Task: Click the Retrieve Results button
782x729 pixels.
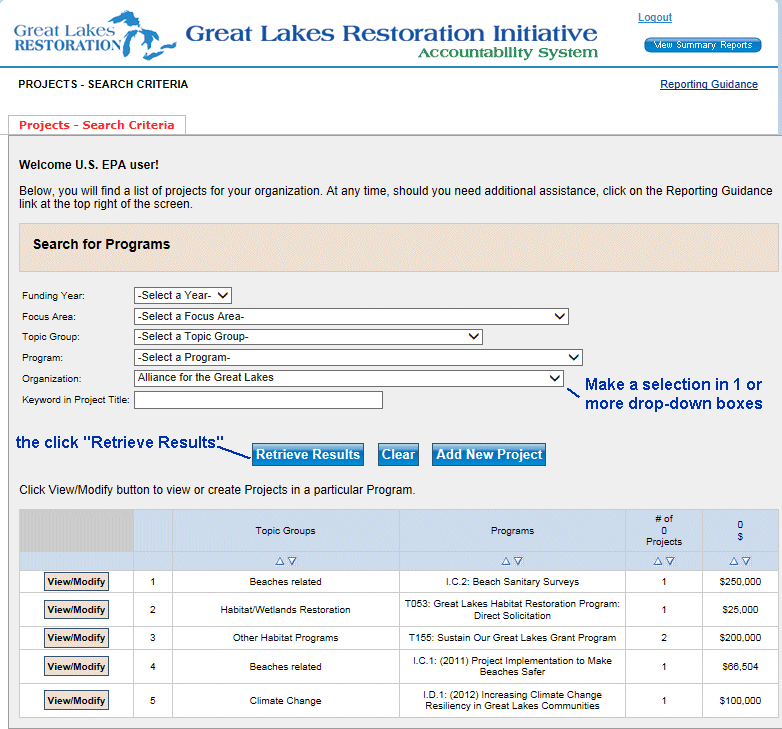Action: click(308, 454)
